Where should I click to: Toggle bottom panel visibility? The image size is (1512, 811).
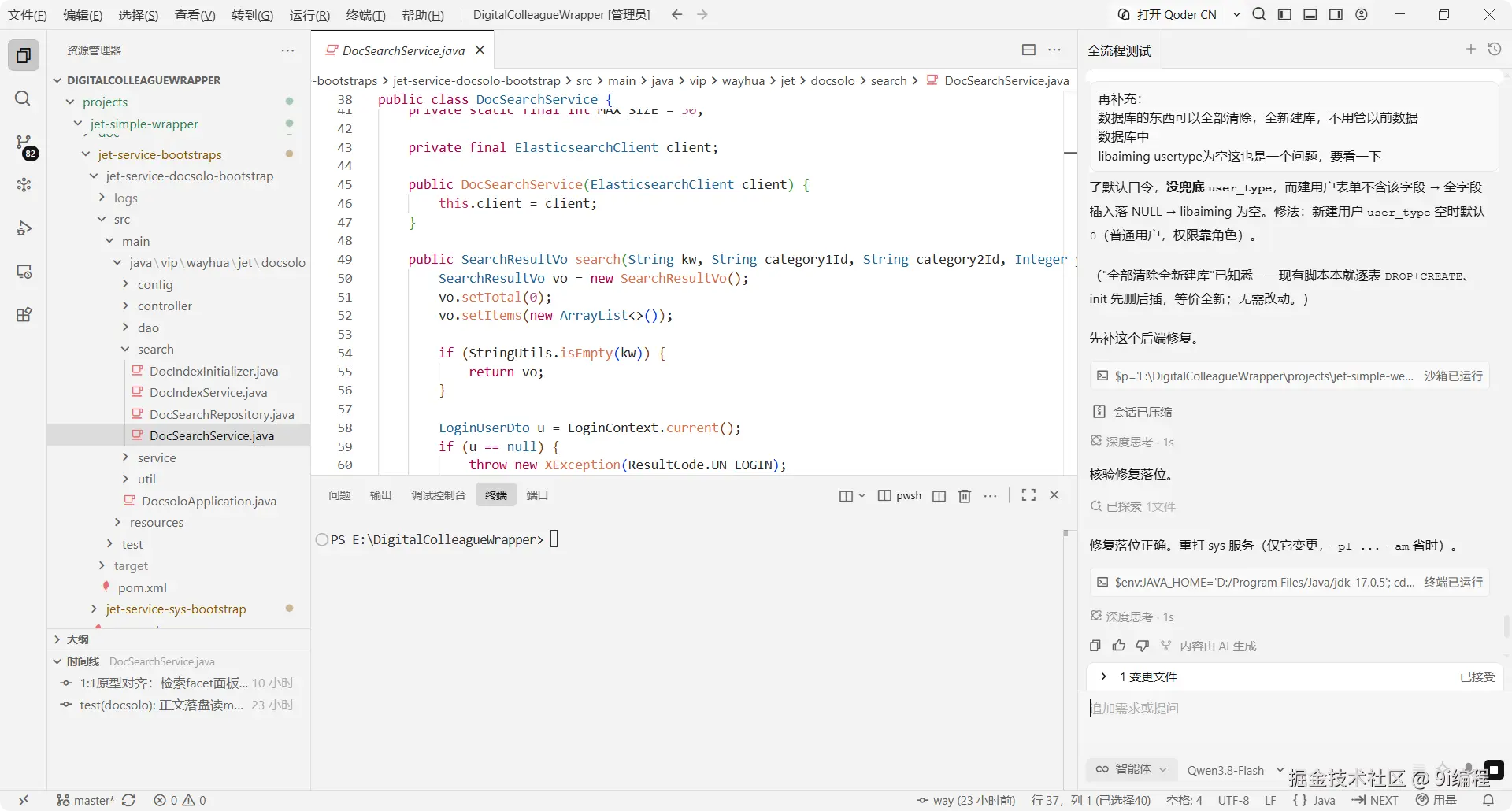[1310, 14]
